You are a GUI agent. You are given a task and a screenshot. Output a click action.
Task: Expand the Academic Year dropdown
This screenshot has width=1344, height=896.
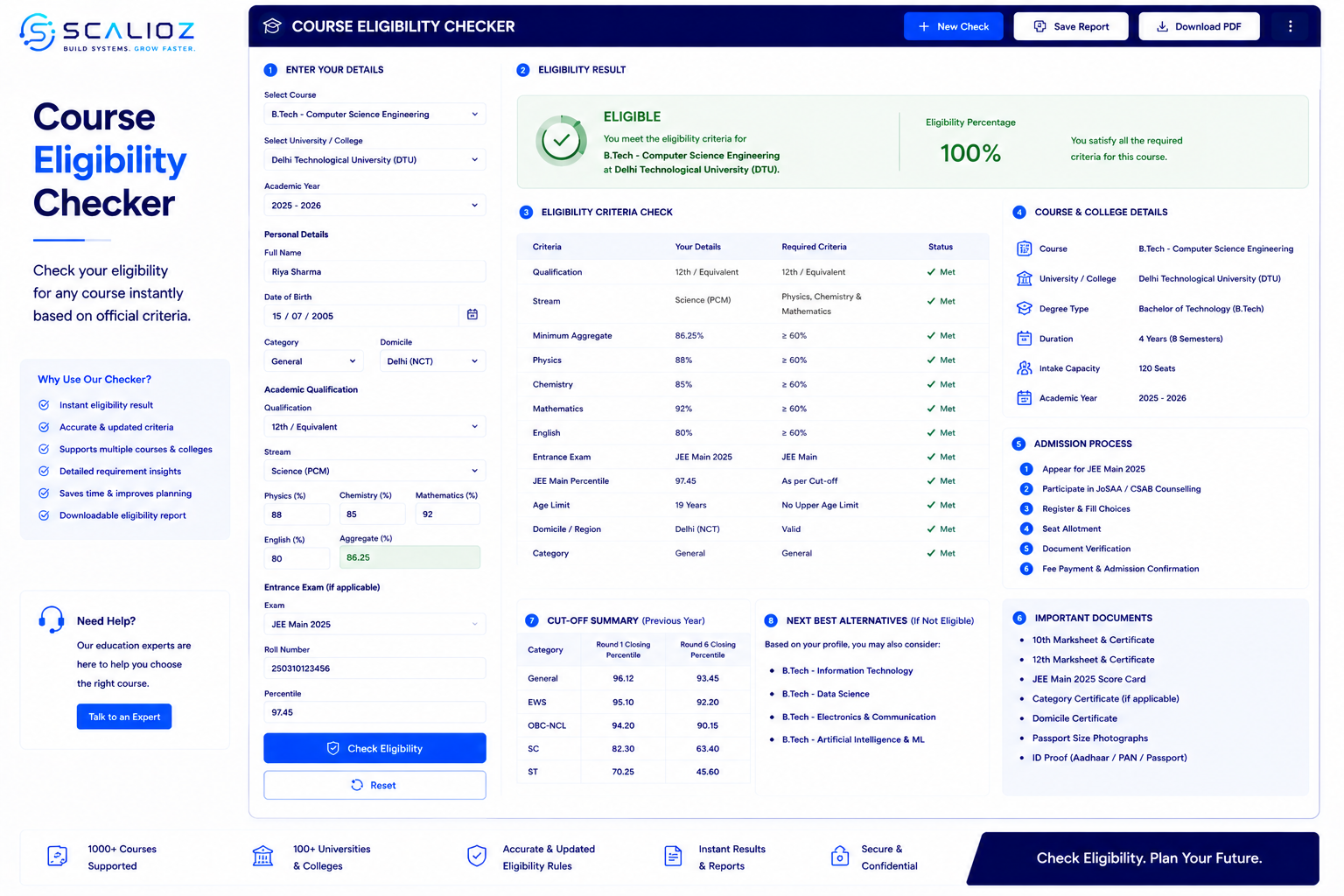(x=374, y=206)
